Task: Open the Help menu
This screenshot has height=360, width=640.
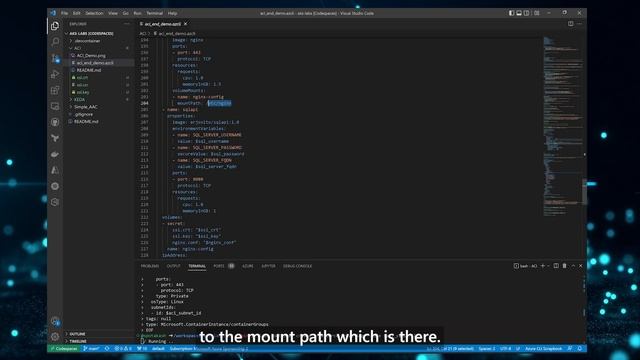Action: tap(173, 13)
